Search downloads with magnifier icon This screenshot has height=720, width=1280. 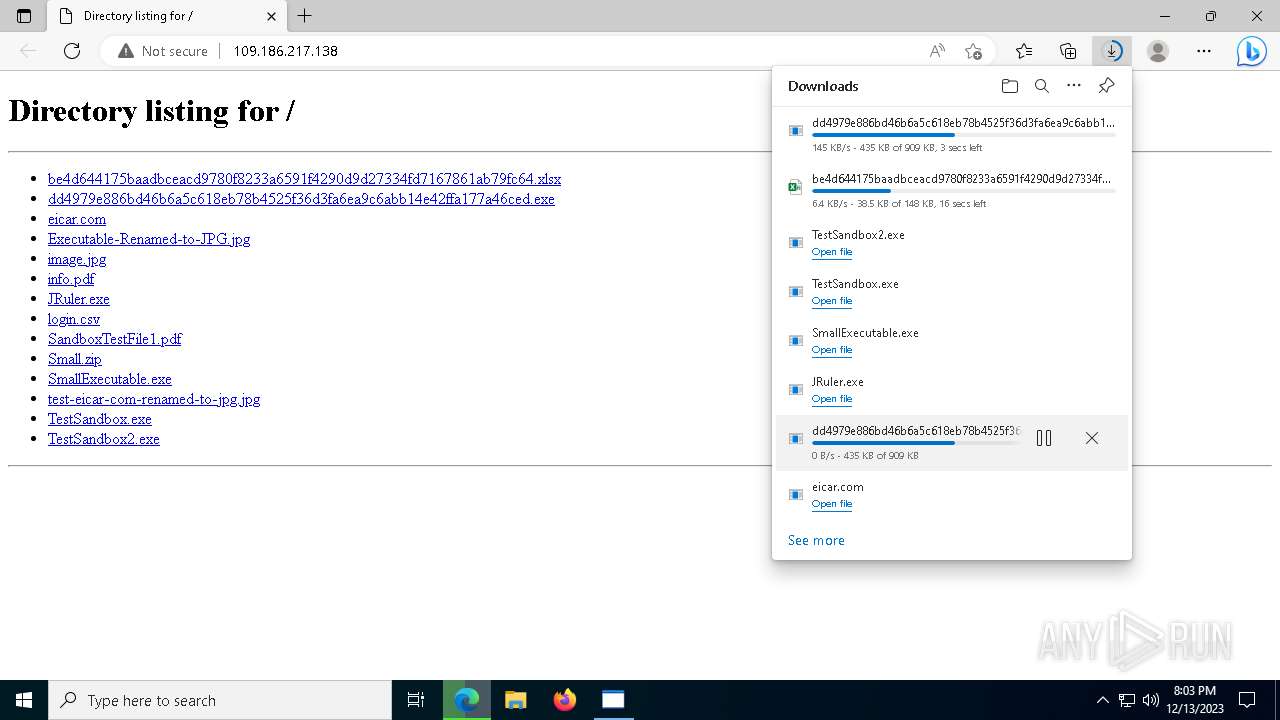point(1042,86)
